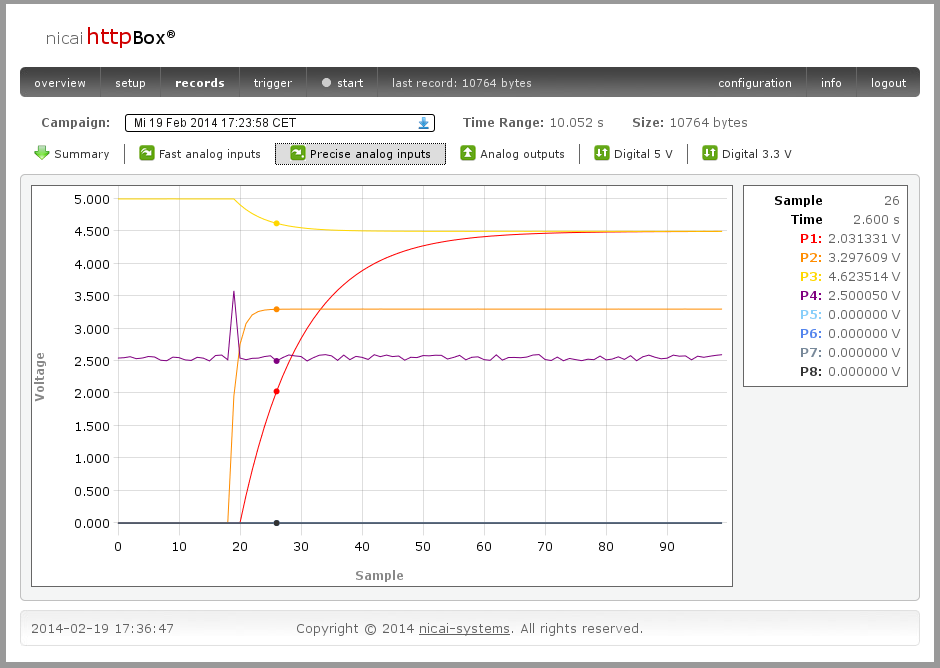Click the start recording dot icon
Screen dimensions: 940x668
[326, 83]
